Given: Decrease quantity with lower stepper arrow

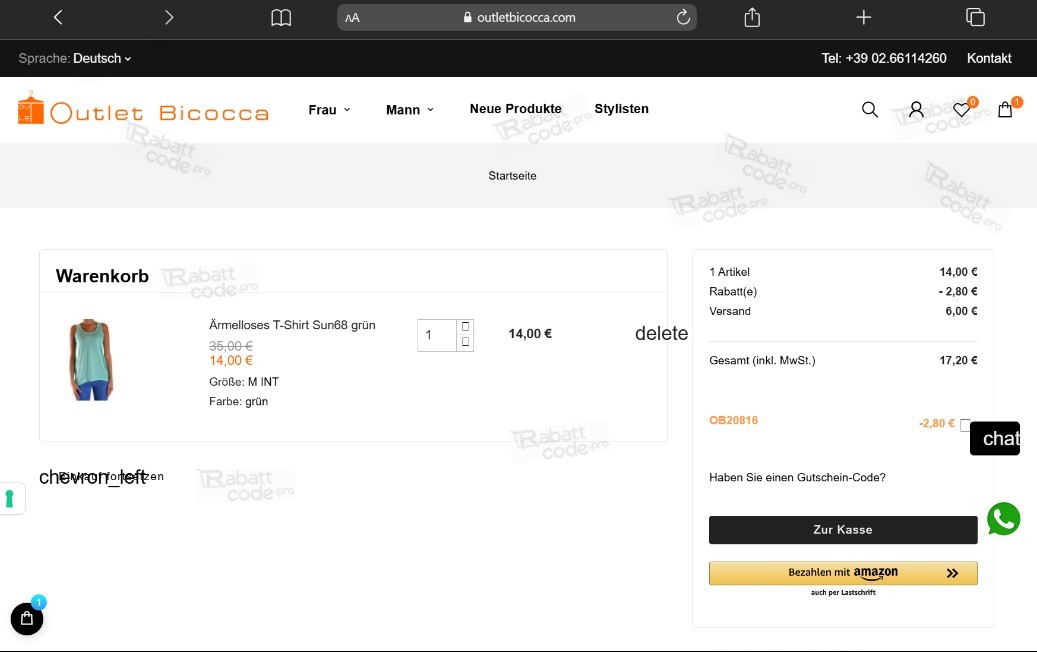Looking at the screenshot, I should (x=465, y=342).
